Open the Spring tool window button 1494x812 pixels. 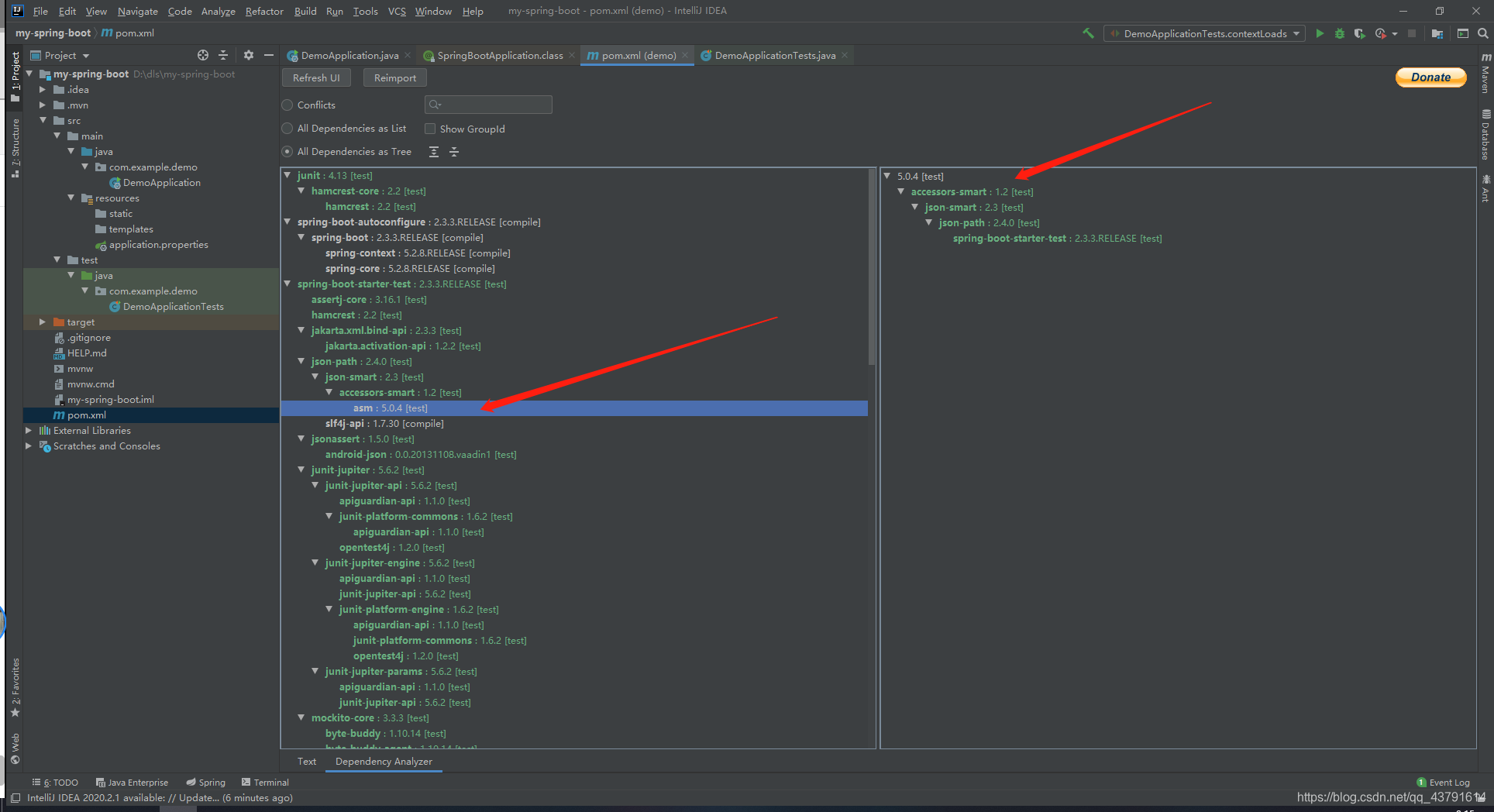click(206, 783)
